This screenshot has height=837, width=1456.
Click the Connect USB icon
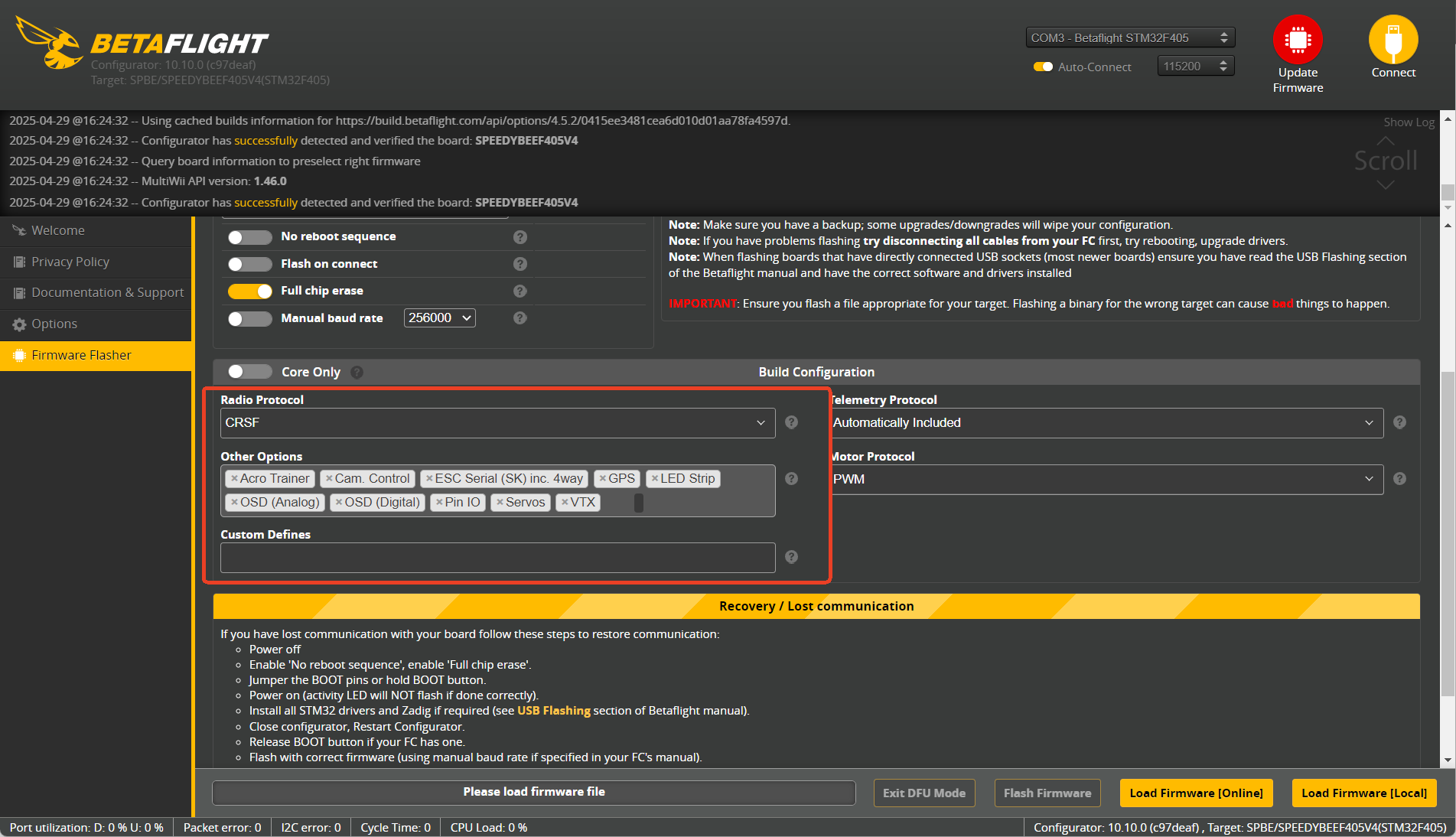pos(1393,39)
